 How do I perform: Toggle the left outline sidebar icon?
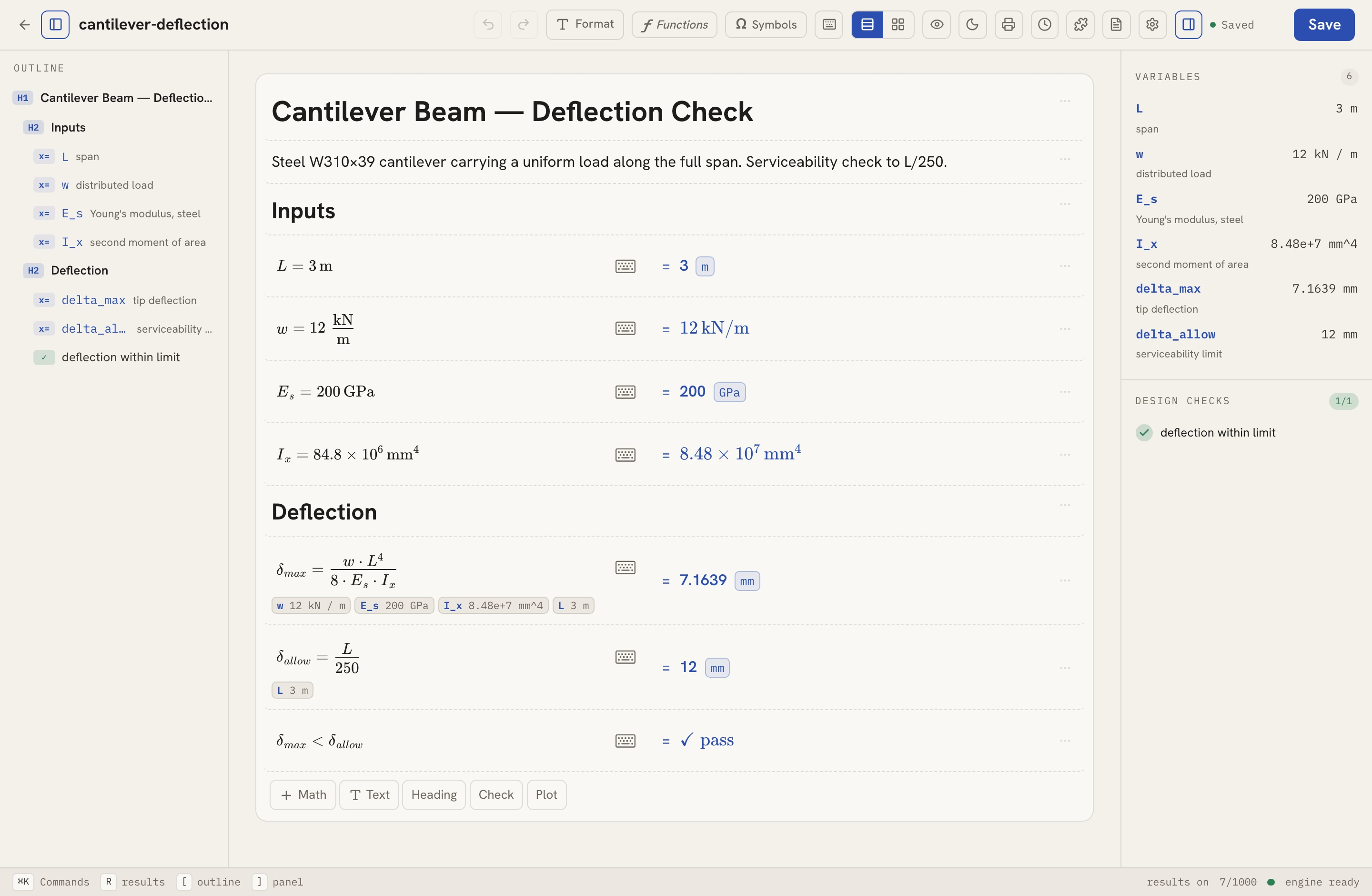pos(55,25)
